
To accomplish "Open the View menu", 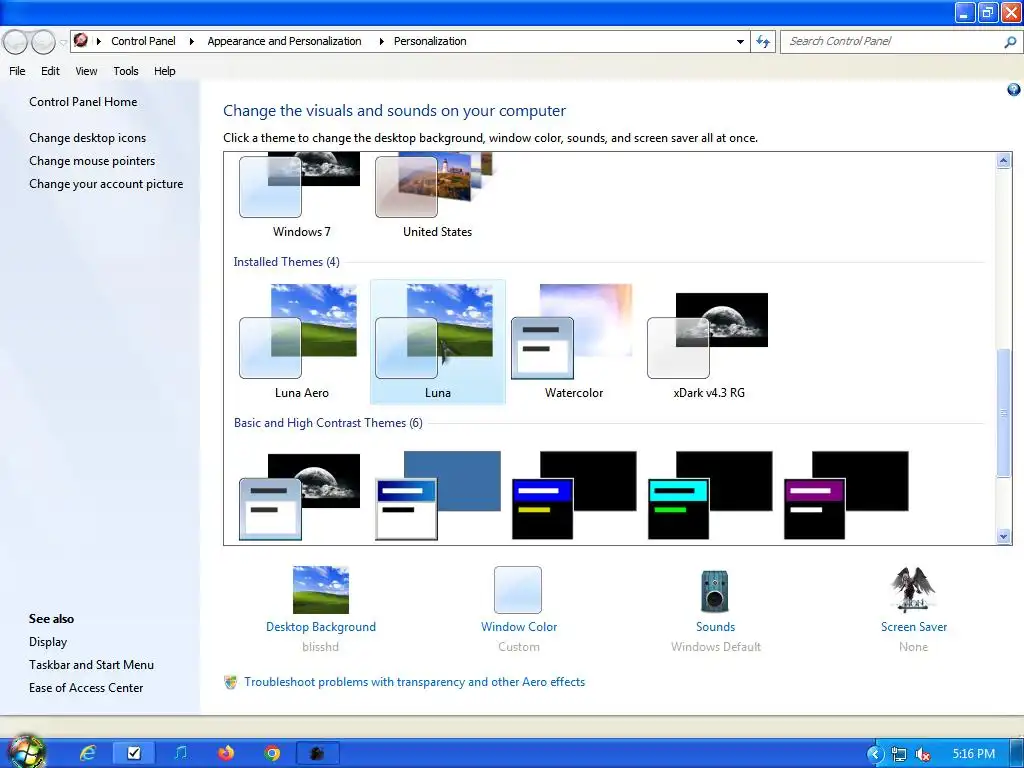I will [x=86, y=71].
